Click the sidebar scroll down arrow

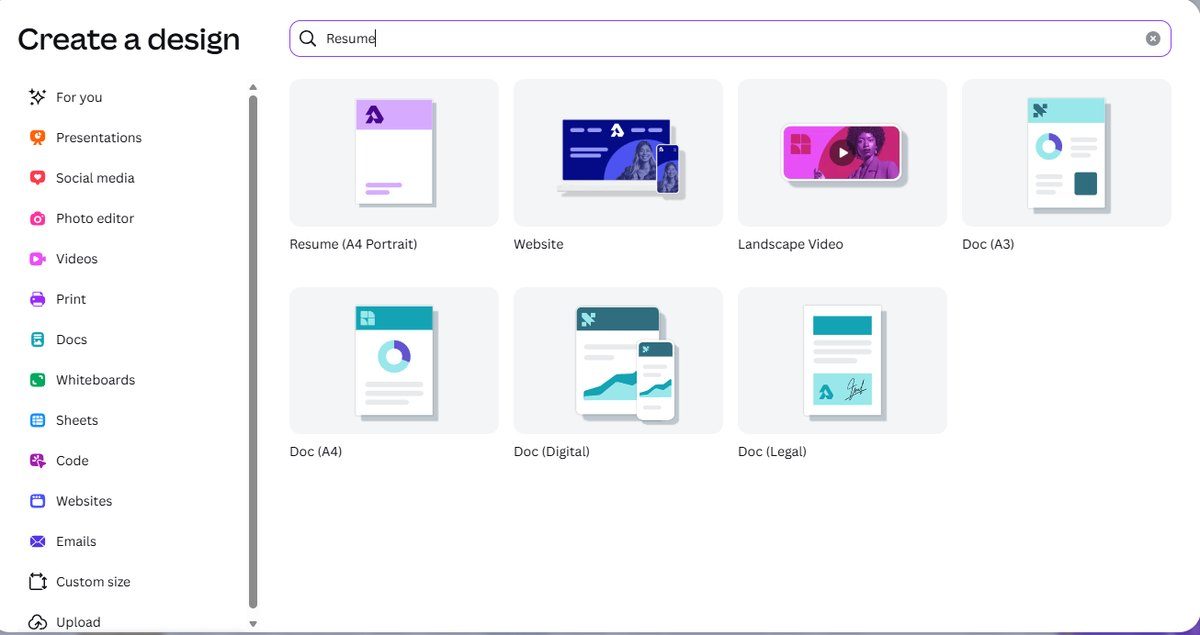(253, 624)
